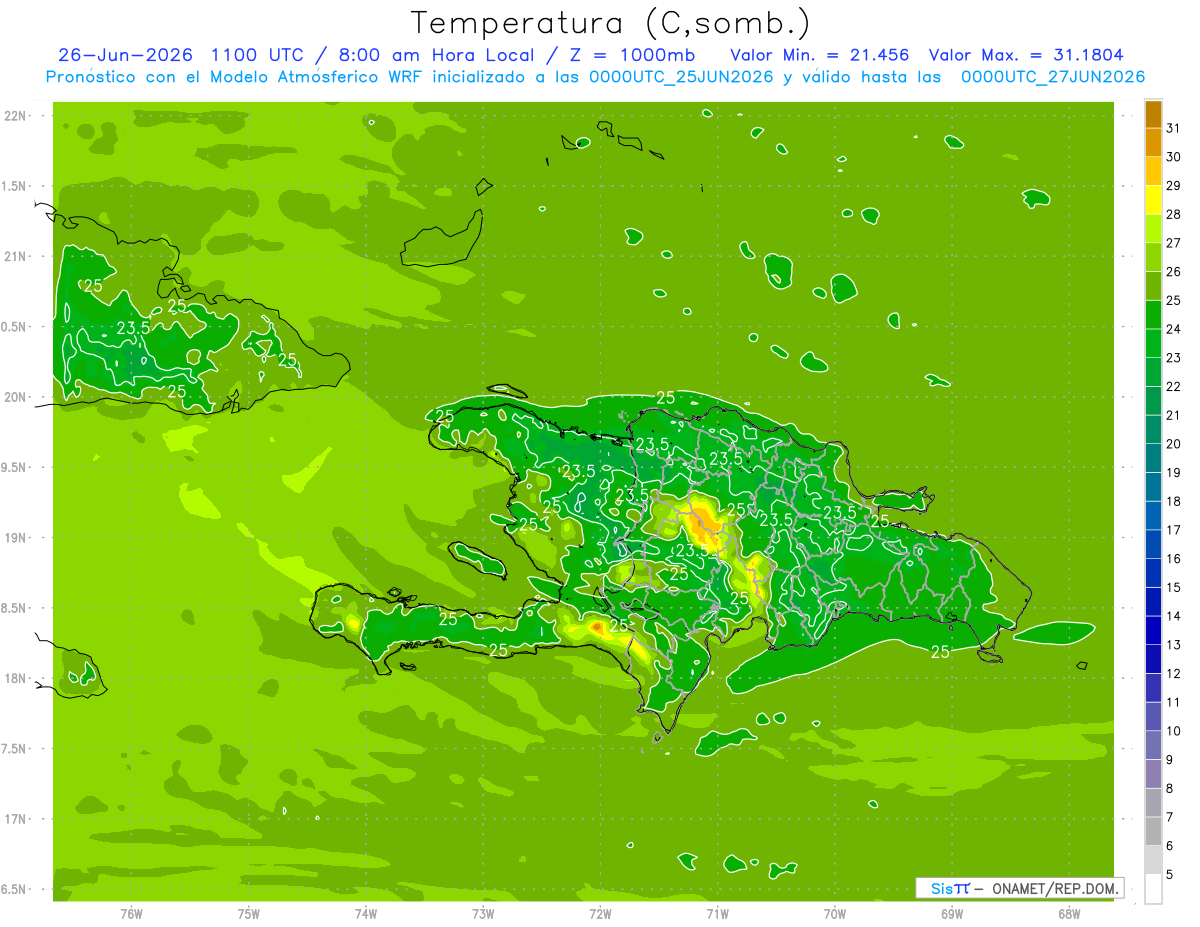This screenshot has height=927, width=1200.
Task: Click the colorbar label "10"
Action: 1173,731
